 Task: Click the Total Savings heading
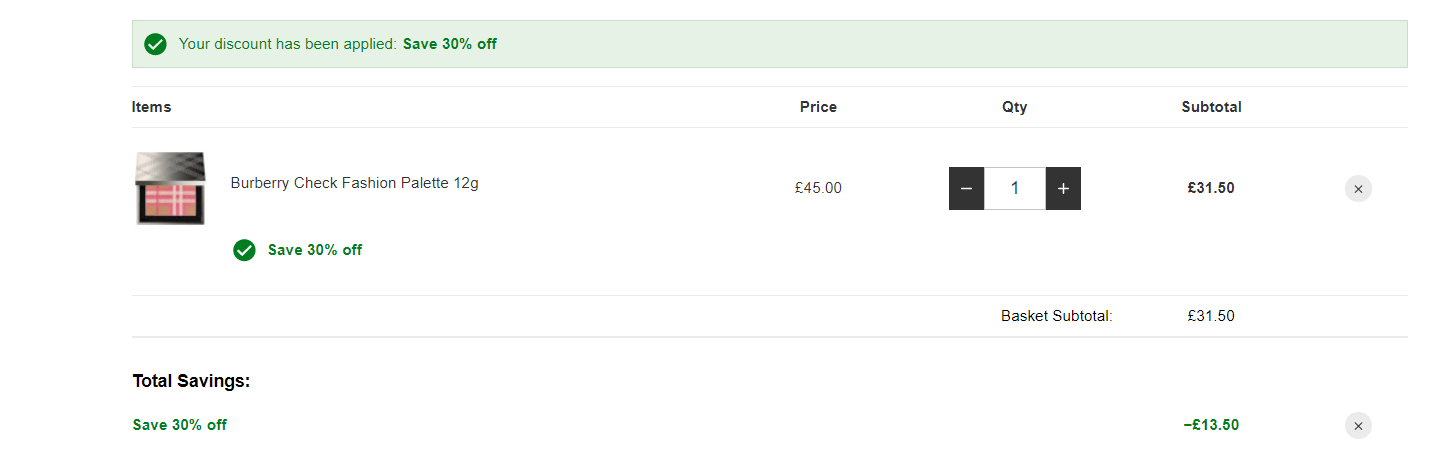(x=191, y=381)
